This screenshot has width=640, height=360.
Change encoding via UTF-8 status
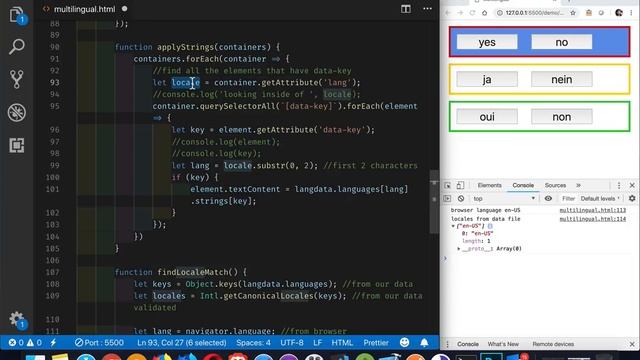click(292, 343)
